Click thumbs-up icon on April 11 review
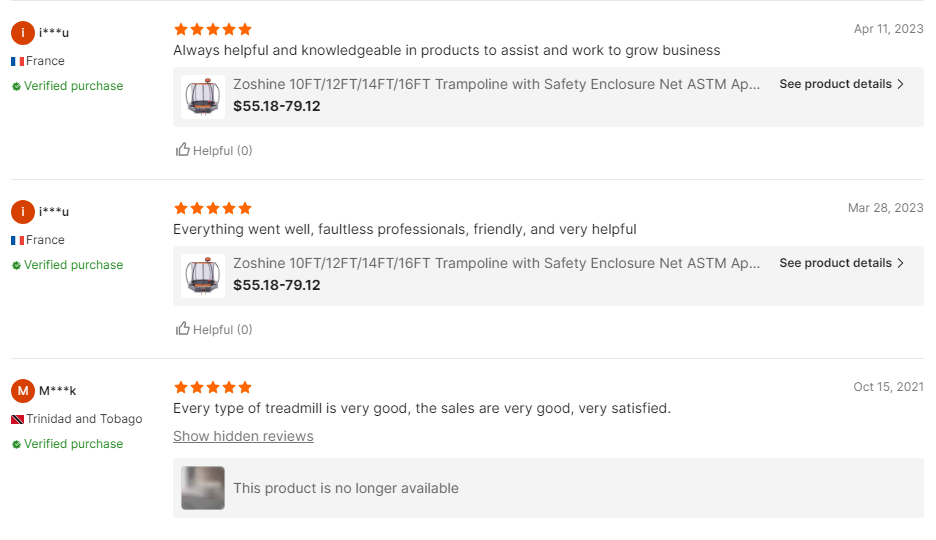 [183, 150]
